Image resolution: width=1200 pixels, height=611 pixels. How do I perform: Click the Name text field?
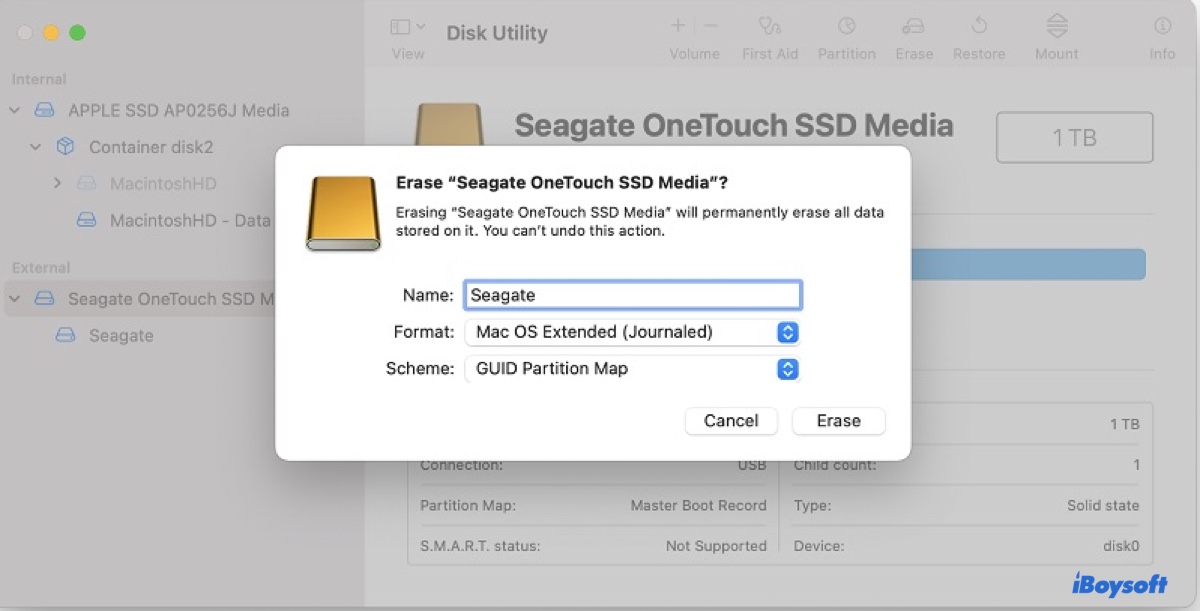(632, 296)
